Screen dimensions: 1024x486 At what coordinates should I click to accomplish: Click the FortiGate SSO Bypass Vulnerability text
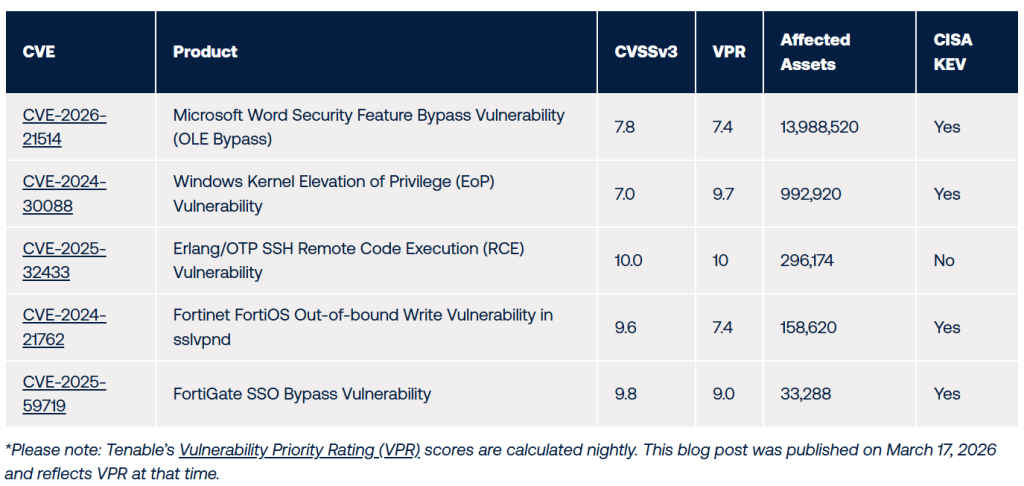click(x=302, y=394)
